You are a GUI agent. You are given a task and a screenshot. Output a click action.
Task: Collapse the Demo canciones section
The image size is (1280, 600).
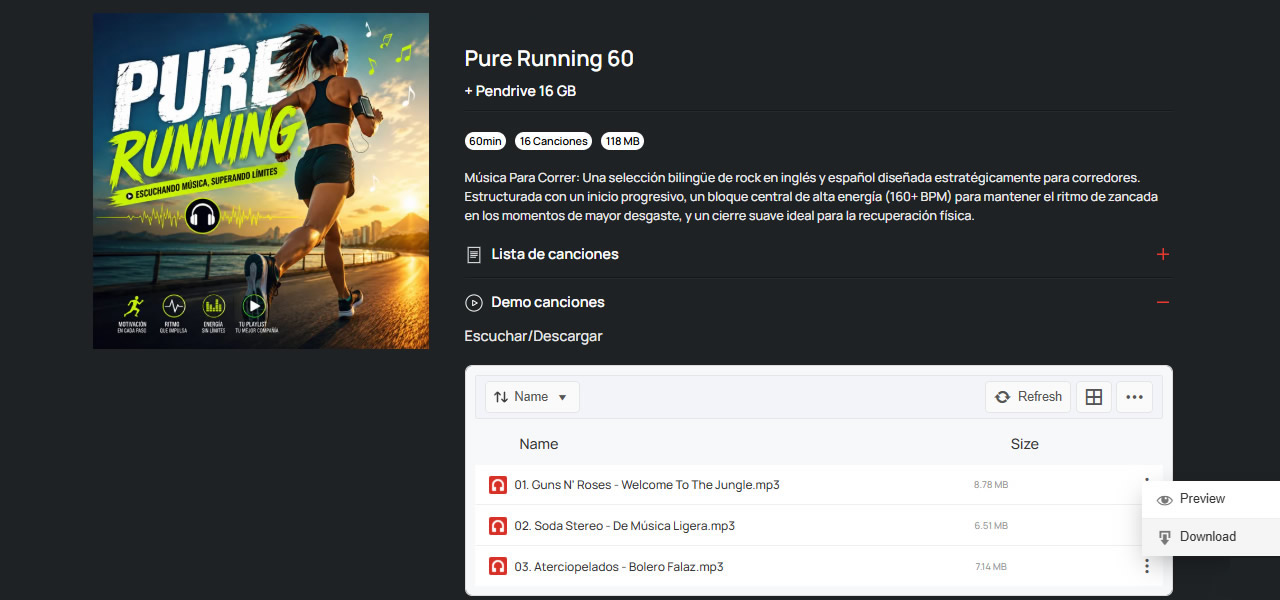[x=818, y=302]
